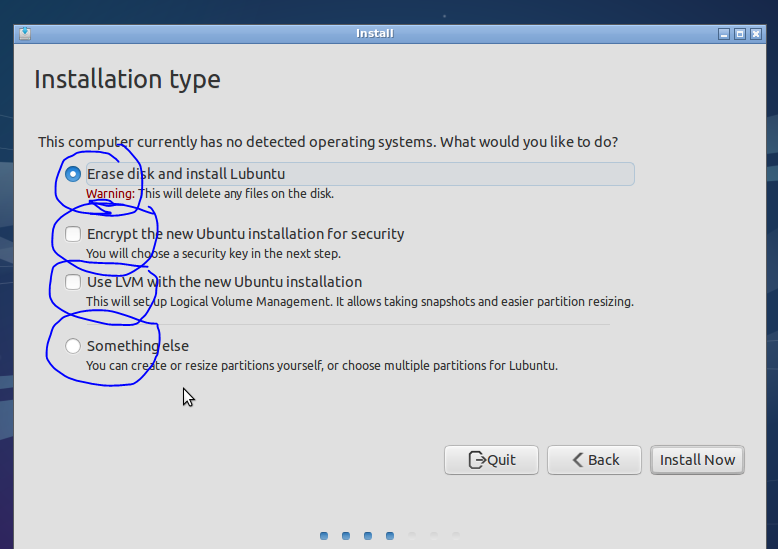Select Erase disk and install Lubuntu

[x=73, y=174]
